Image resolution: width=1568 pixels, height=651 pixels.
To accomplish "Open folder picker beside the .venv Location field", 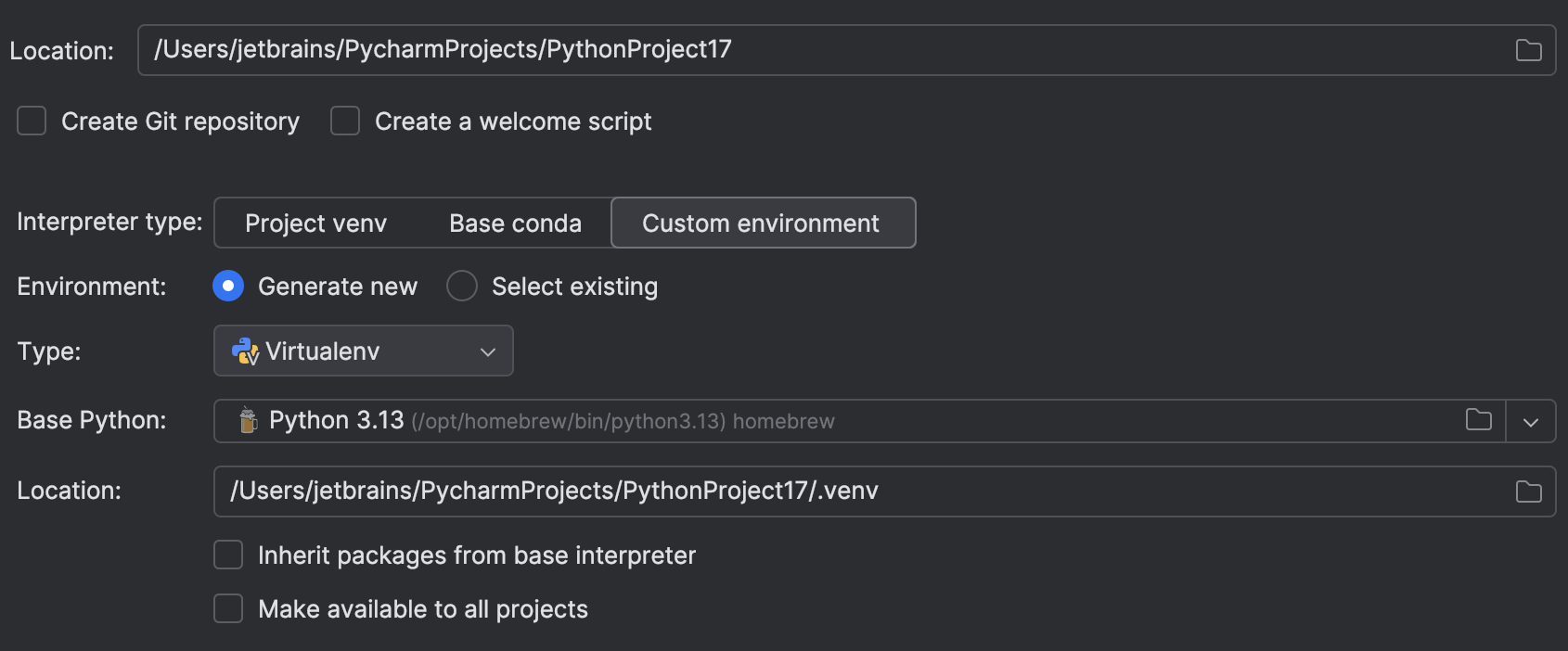I will coord(1528,491).
